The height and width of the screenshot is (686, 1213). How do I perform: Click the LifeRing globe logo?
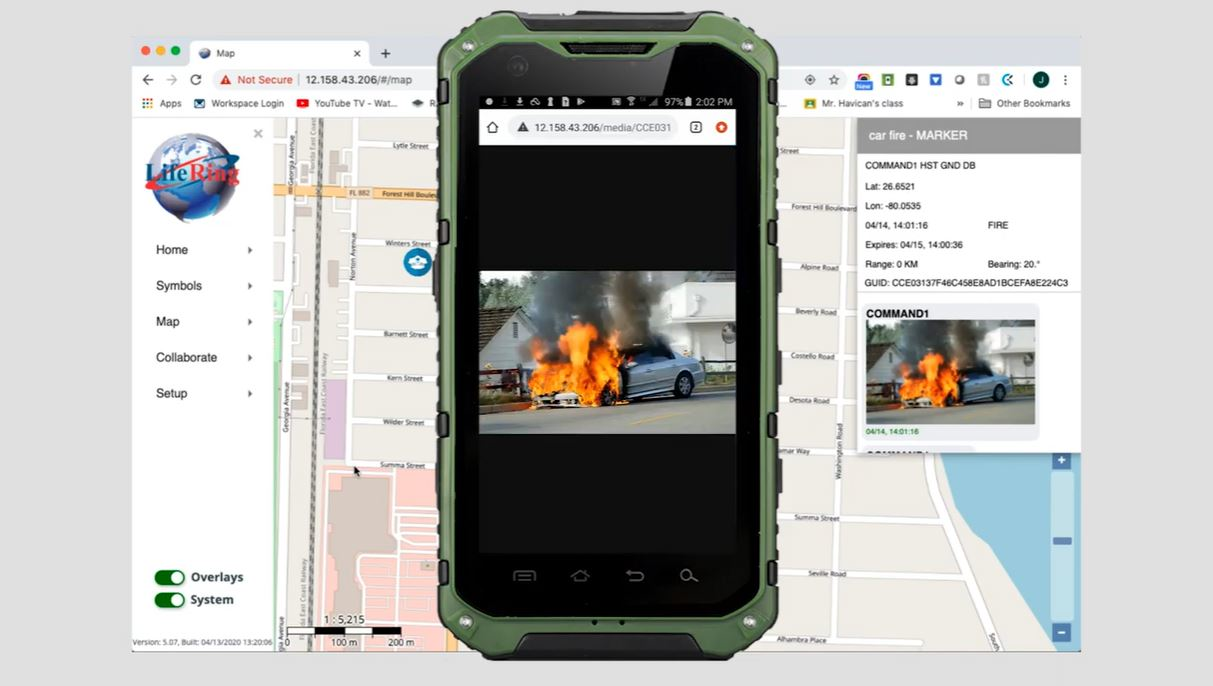192,177
